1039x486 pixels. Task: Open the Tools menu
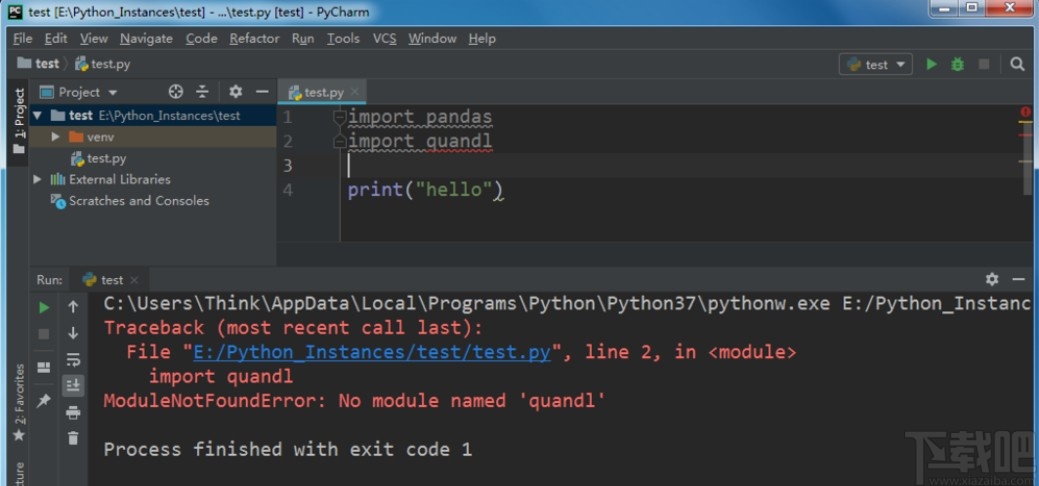[x=343, y=38]
